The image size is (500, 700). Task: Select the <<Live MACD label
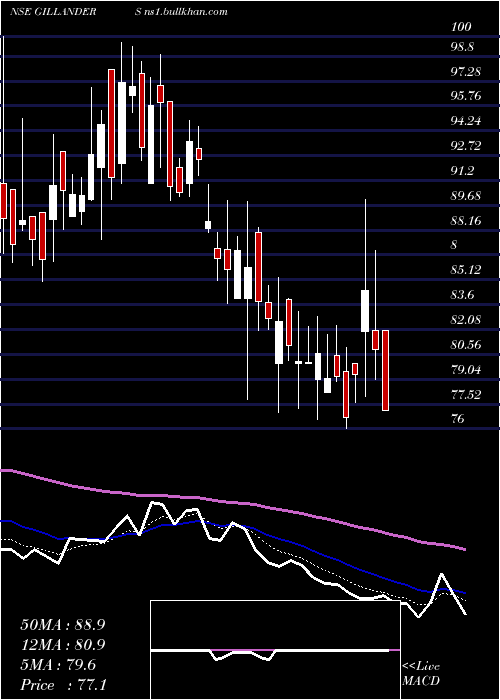421,674
